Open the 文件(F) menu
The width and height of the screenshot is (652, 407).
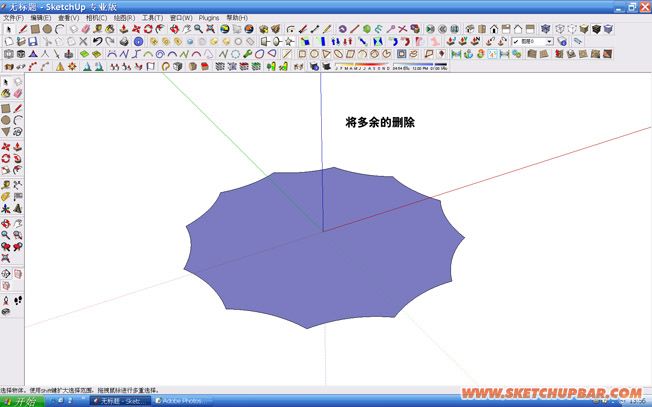(13, 18)
